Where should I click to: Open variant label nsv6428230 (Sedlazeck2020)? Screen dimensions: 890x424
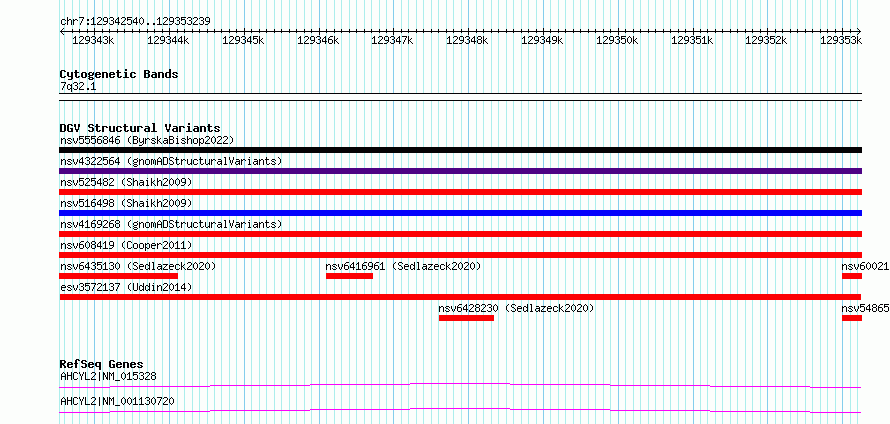tap(516, 308)
